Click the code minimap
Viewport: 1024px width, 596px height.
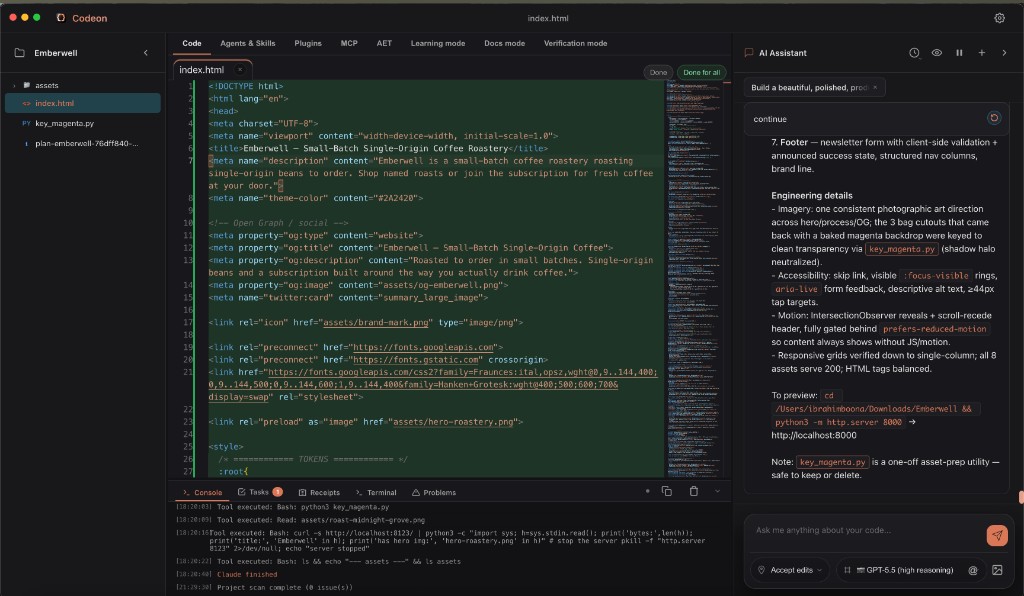[693, 277]
